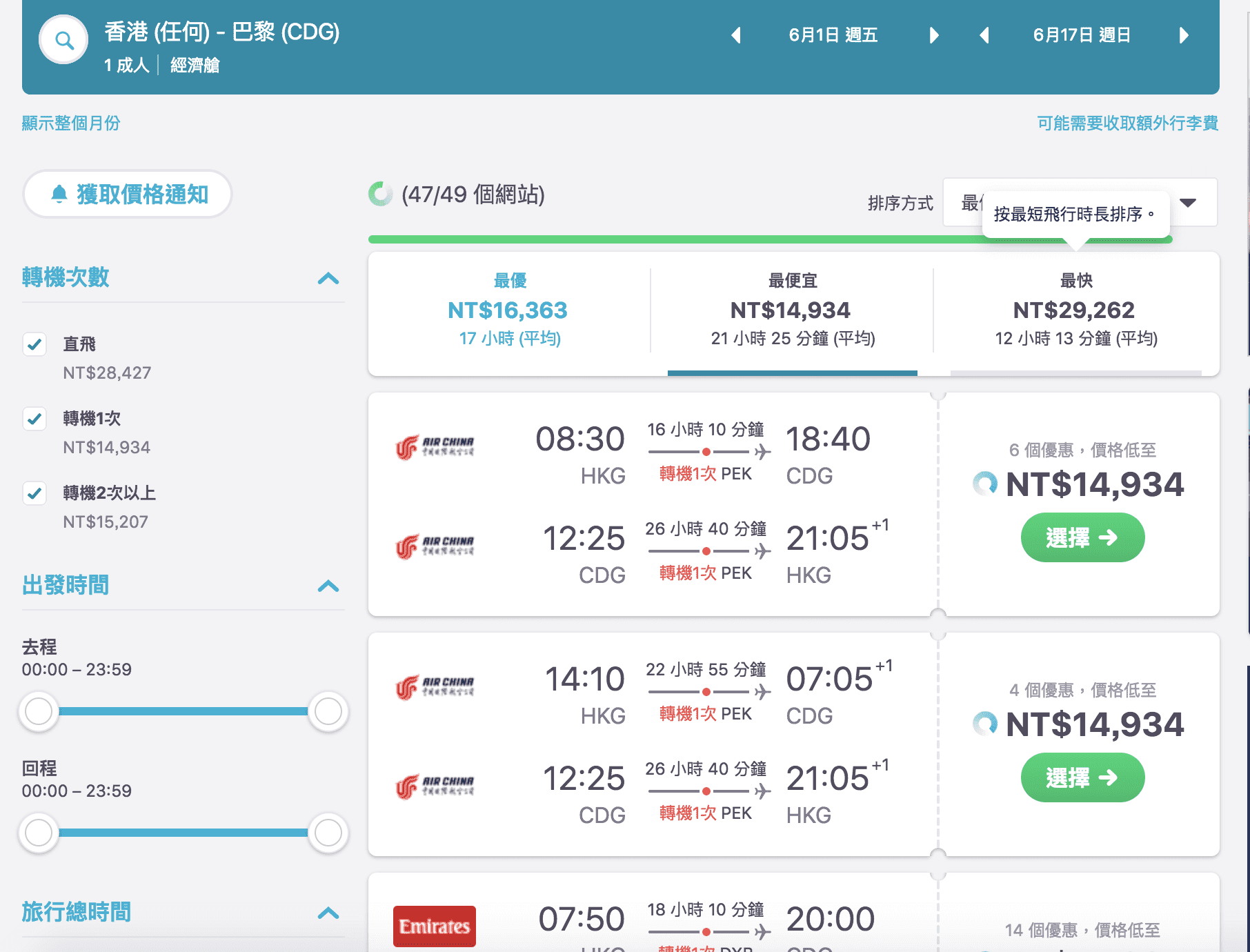Click right handle of 去程 time slider

tap(328, 711)
